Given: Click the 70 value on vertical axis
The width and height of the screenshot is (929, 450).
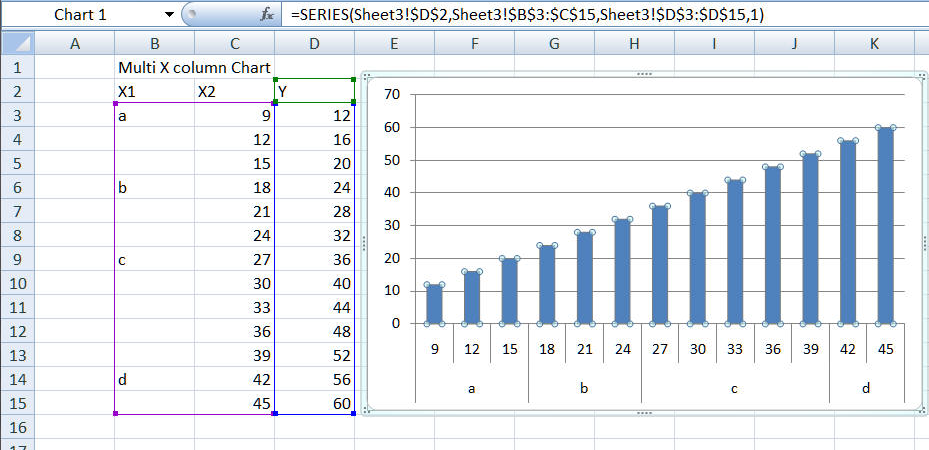Looking at the screenshot, I should point(392,95).
